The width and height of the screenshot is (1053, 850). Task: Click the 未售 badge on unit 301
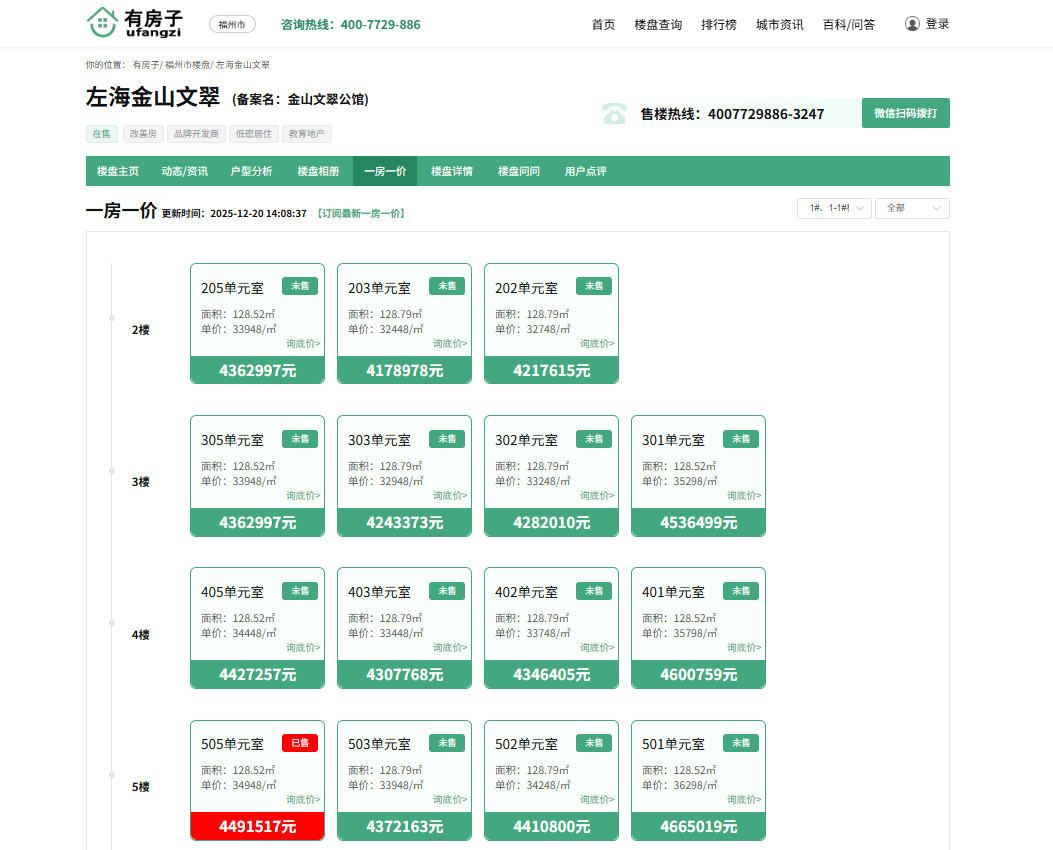tap(741, 439)
